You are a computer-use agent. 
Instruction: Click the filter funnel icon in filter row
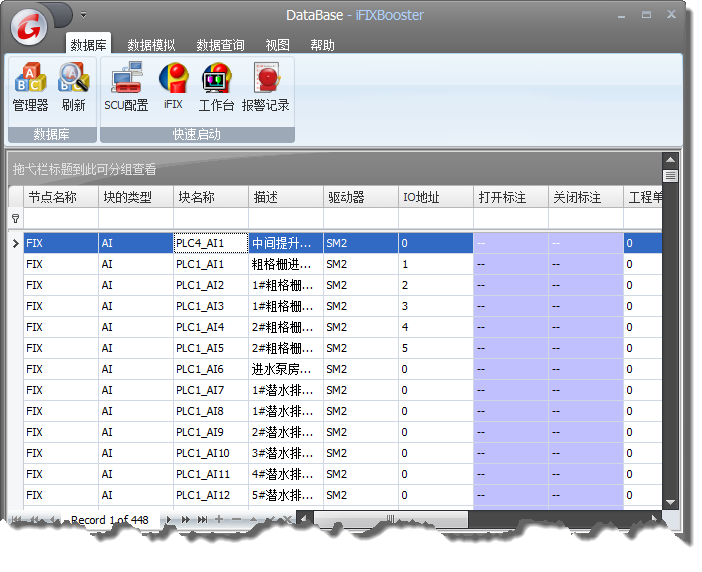(x=16, y=218)
